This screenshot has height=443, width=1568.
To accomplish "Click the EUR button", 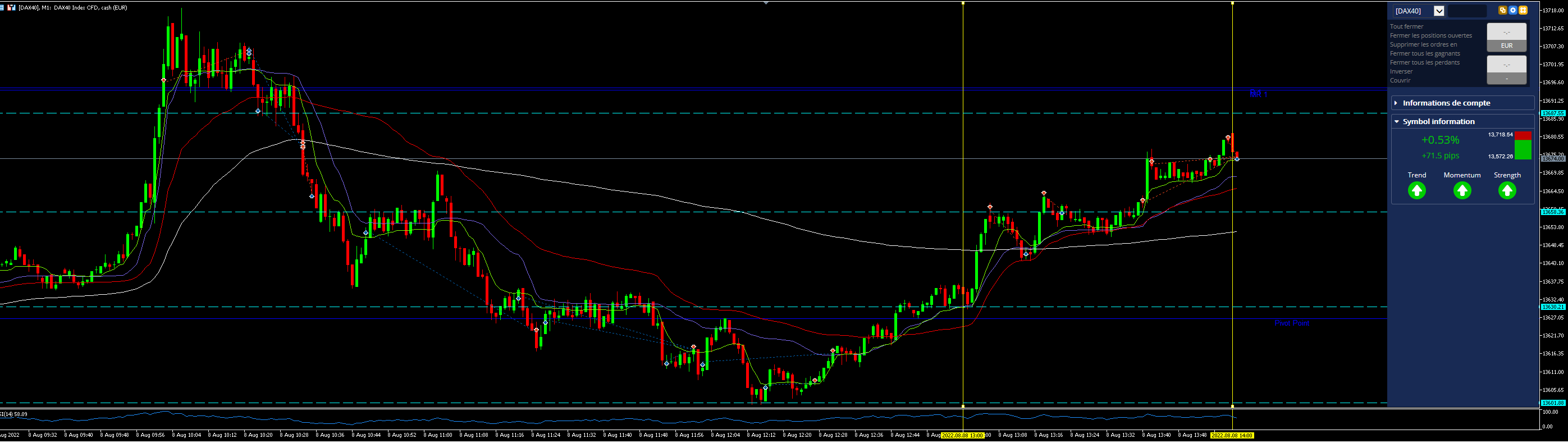I will point(1506,46).
